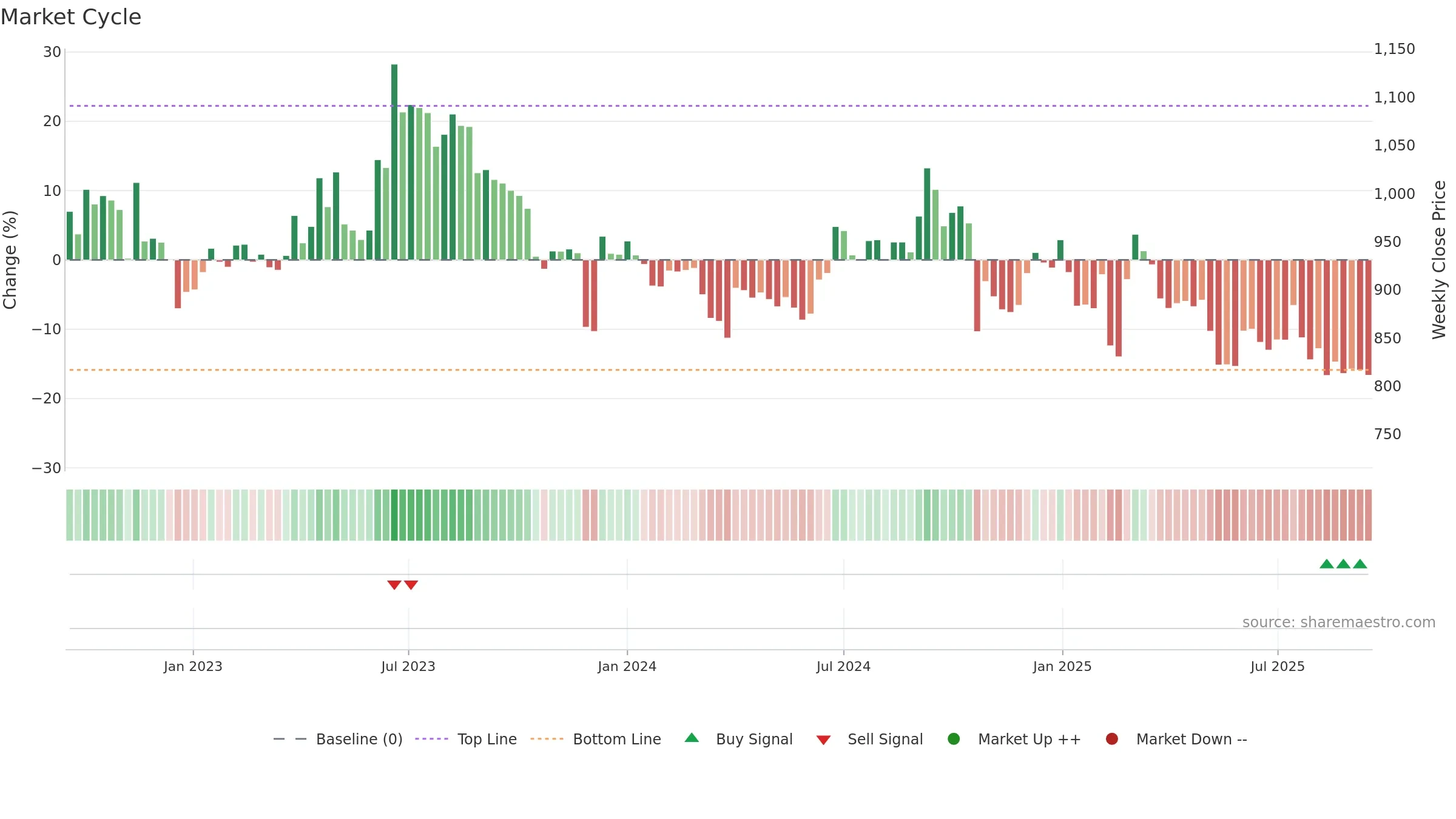
Task: Click the Jan 2024 axis label
Action: tap(627, 666)
